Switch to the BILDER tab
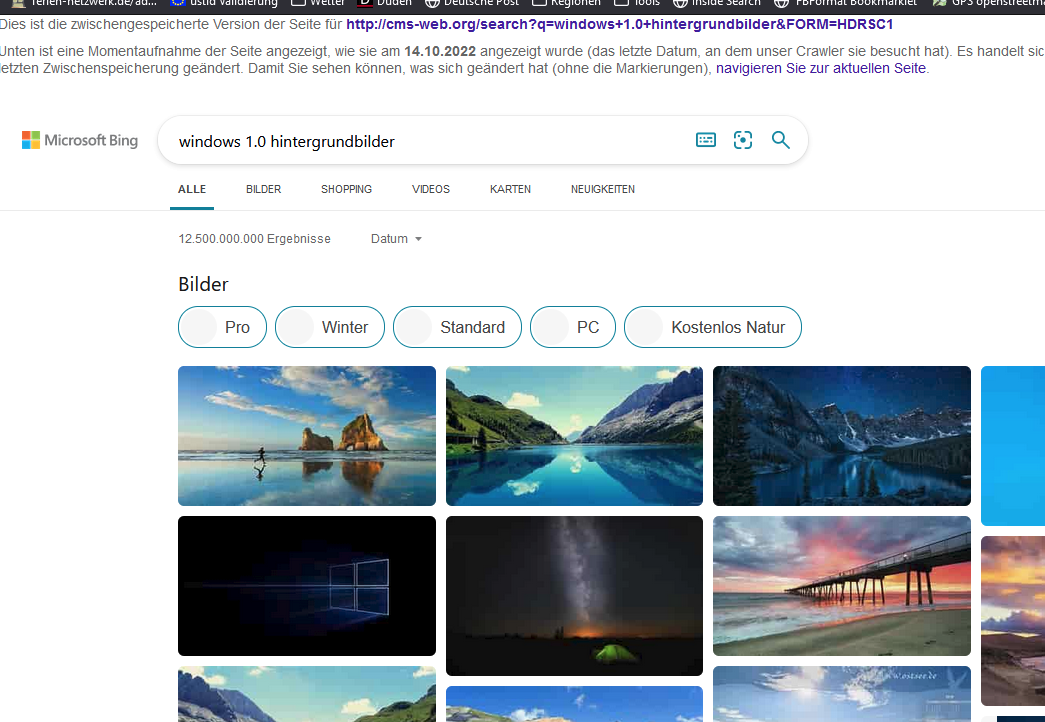The width and height of the screenshot is (1045, 722). pos(263,189)
